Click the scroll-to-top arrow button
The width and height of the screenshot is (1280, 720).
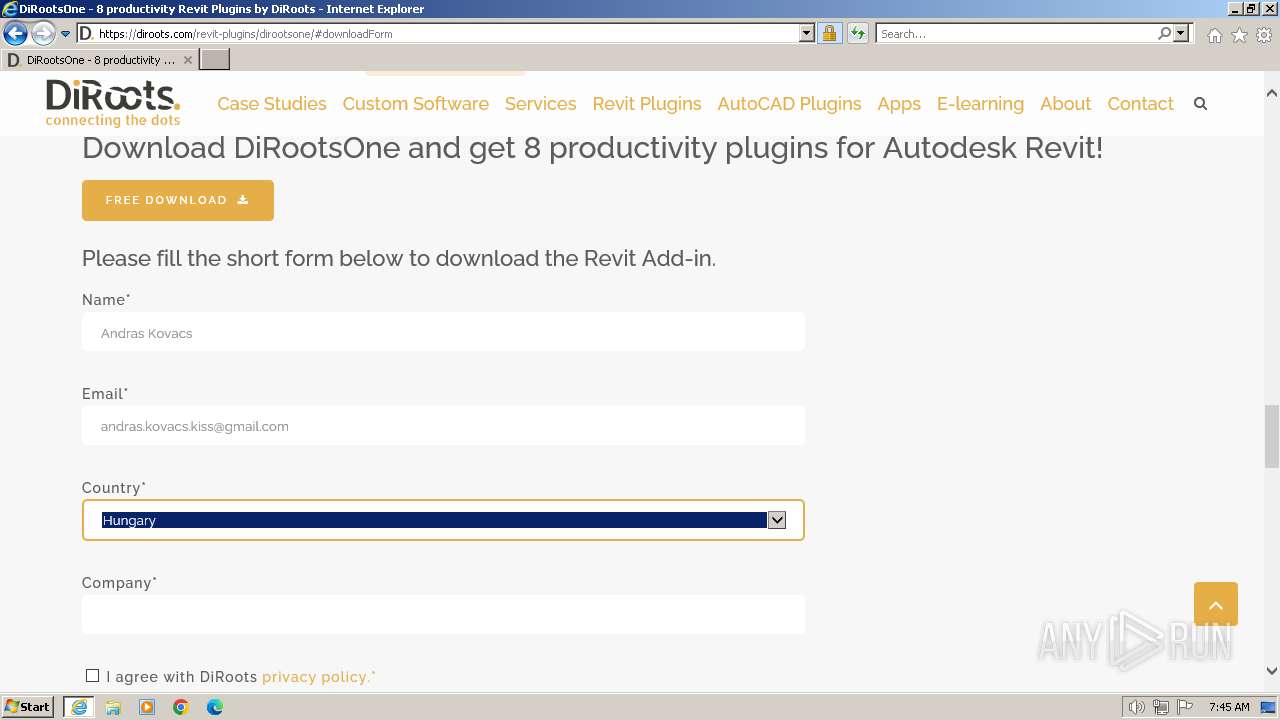point(1215,604)
